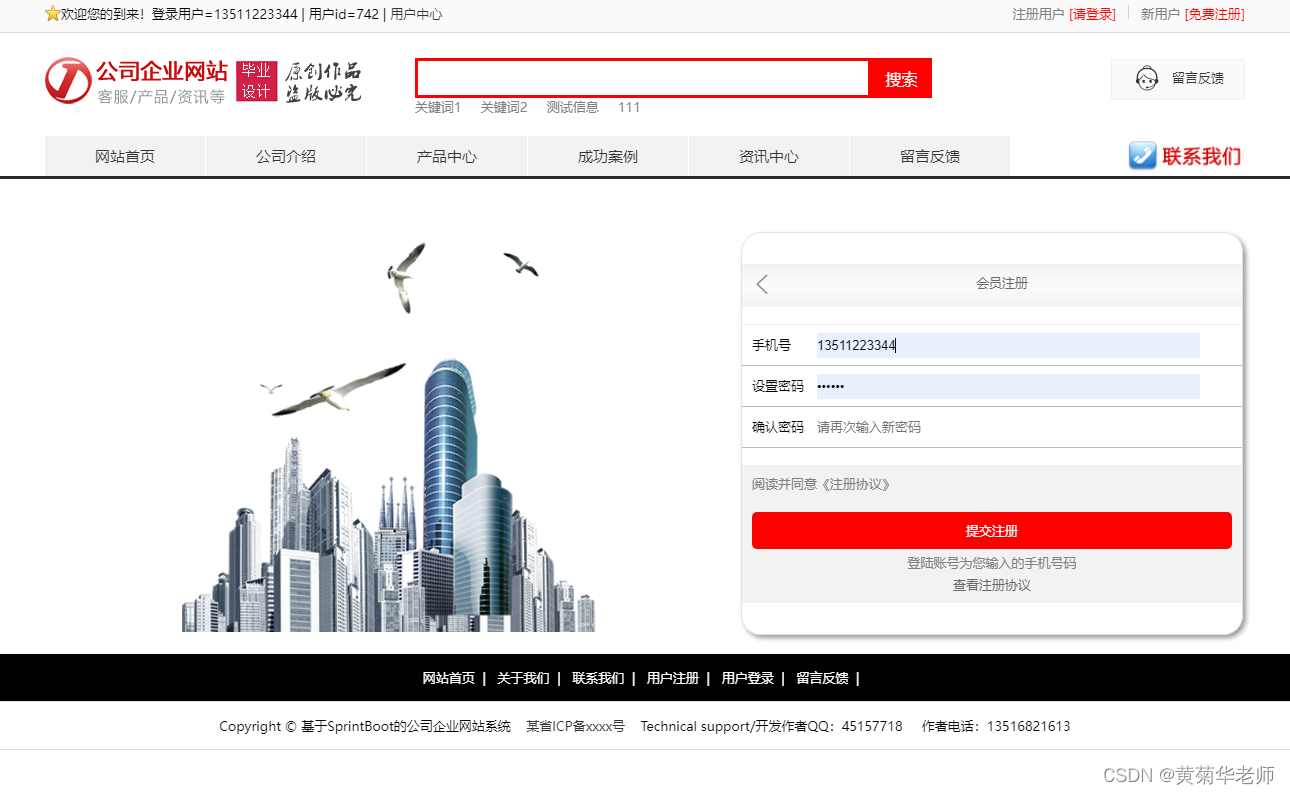
Task: Click the 会员注册 panel title
Action: point(1002,284)
